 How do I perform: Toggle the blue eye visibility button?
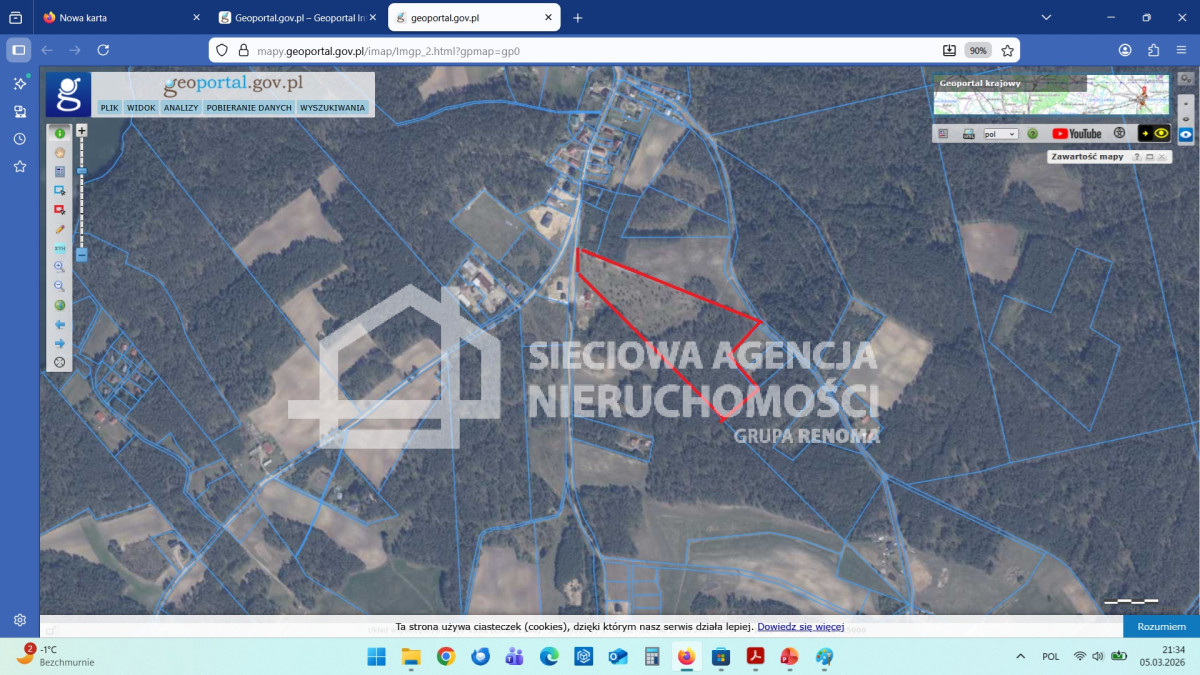1185,134
